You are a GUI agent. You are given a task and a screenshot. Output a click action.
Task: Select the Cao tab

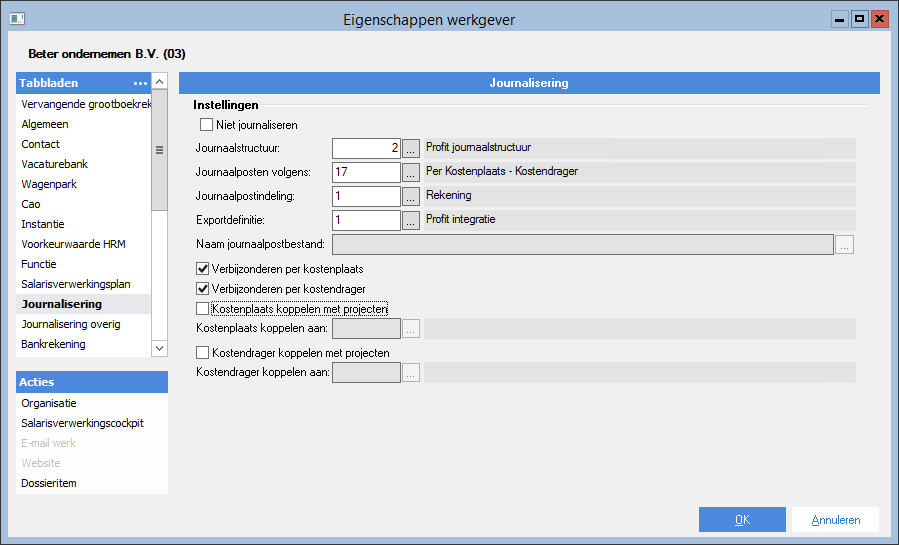pos(84,204)
